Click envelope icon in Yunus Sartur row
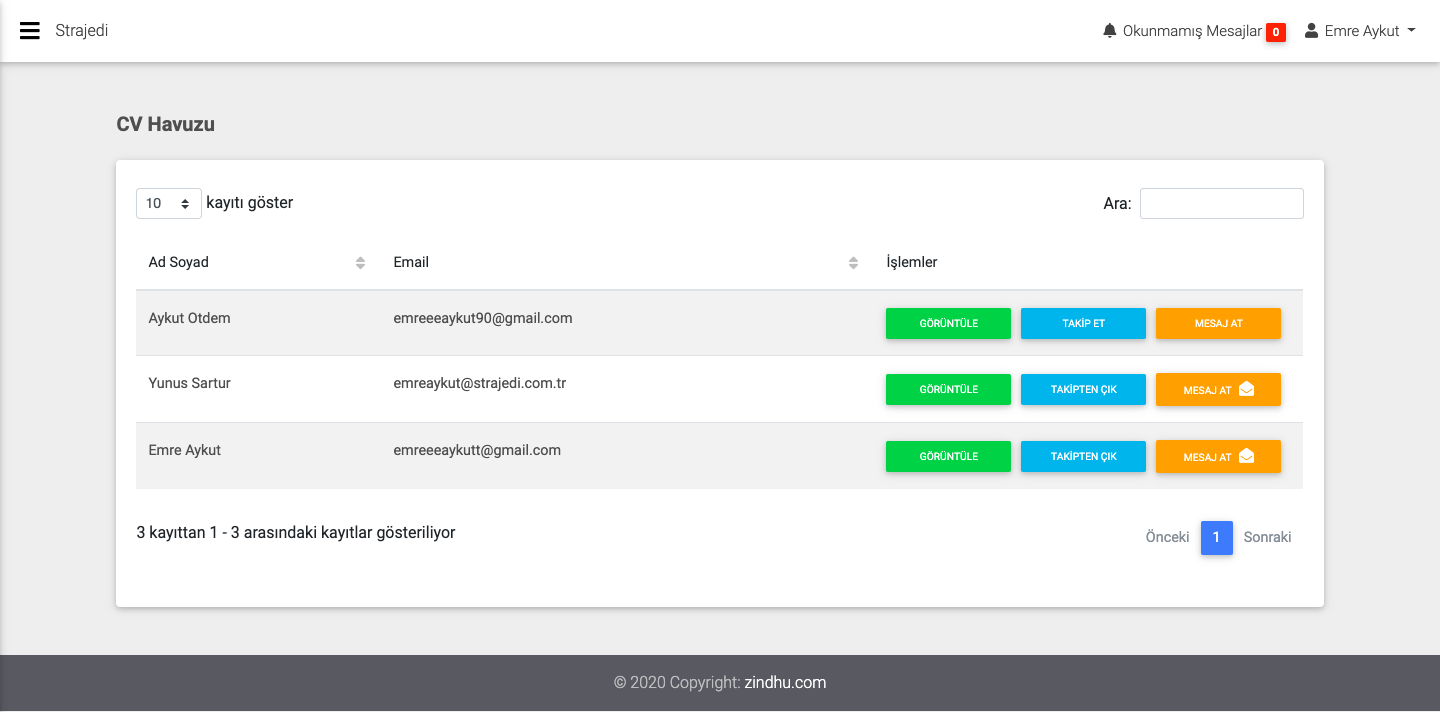The image size is (1440, 712). [1246, 389]
